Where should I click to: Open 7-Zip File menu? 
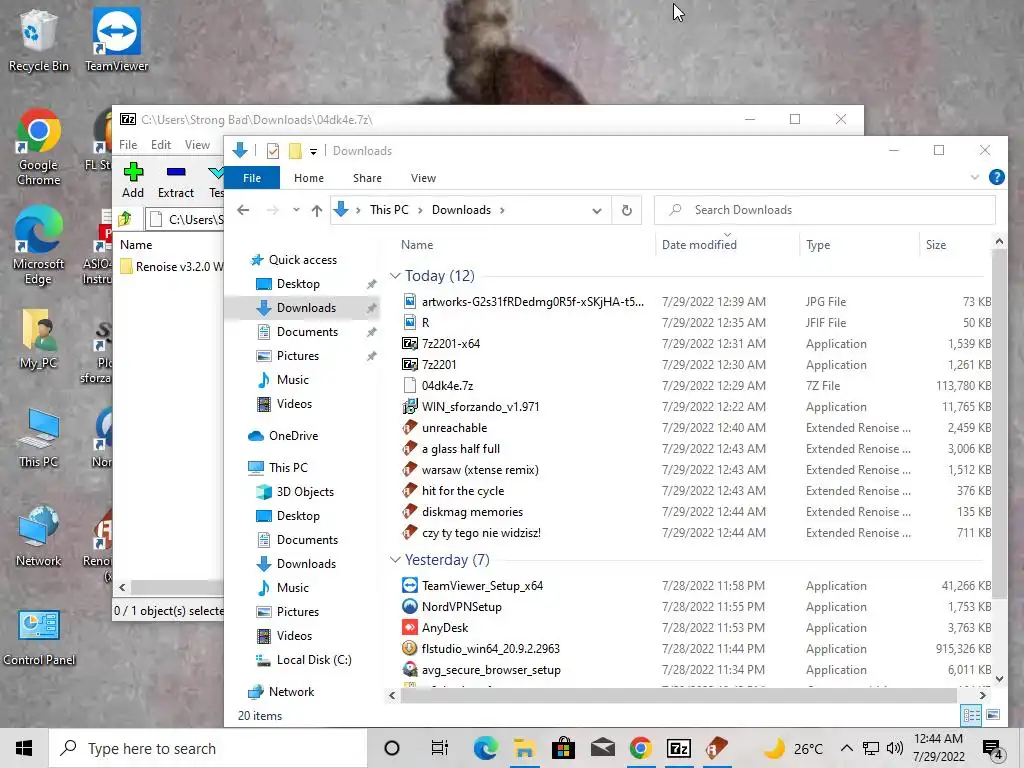[x=128, y=144]
